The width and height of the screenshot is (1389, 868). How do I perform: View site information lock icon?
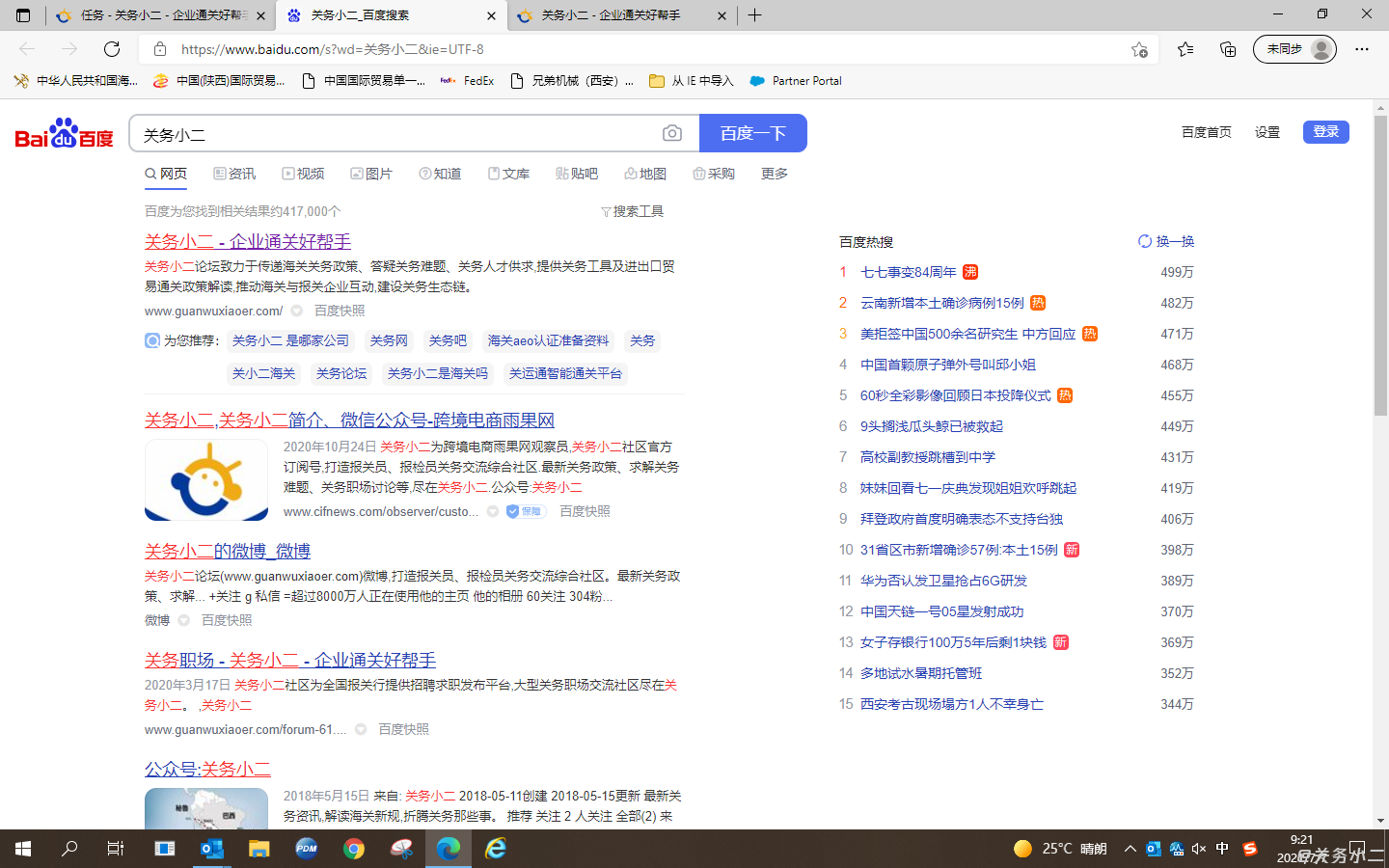coord(160,49)
